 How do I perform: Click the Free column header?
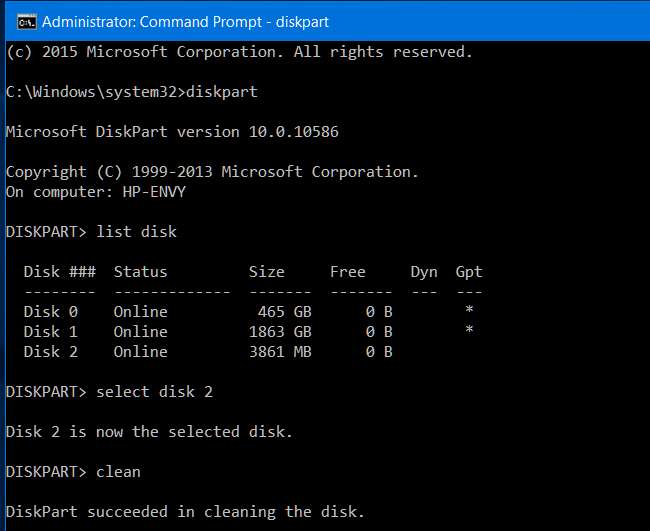pyautogui.click(x=347, y=271)
